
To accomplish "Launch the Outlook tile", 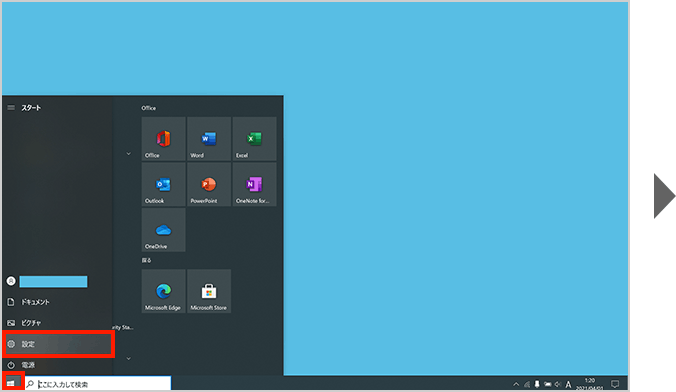I will (163, 184).
